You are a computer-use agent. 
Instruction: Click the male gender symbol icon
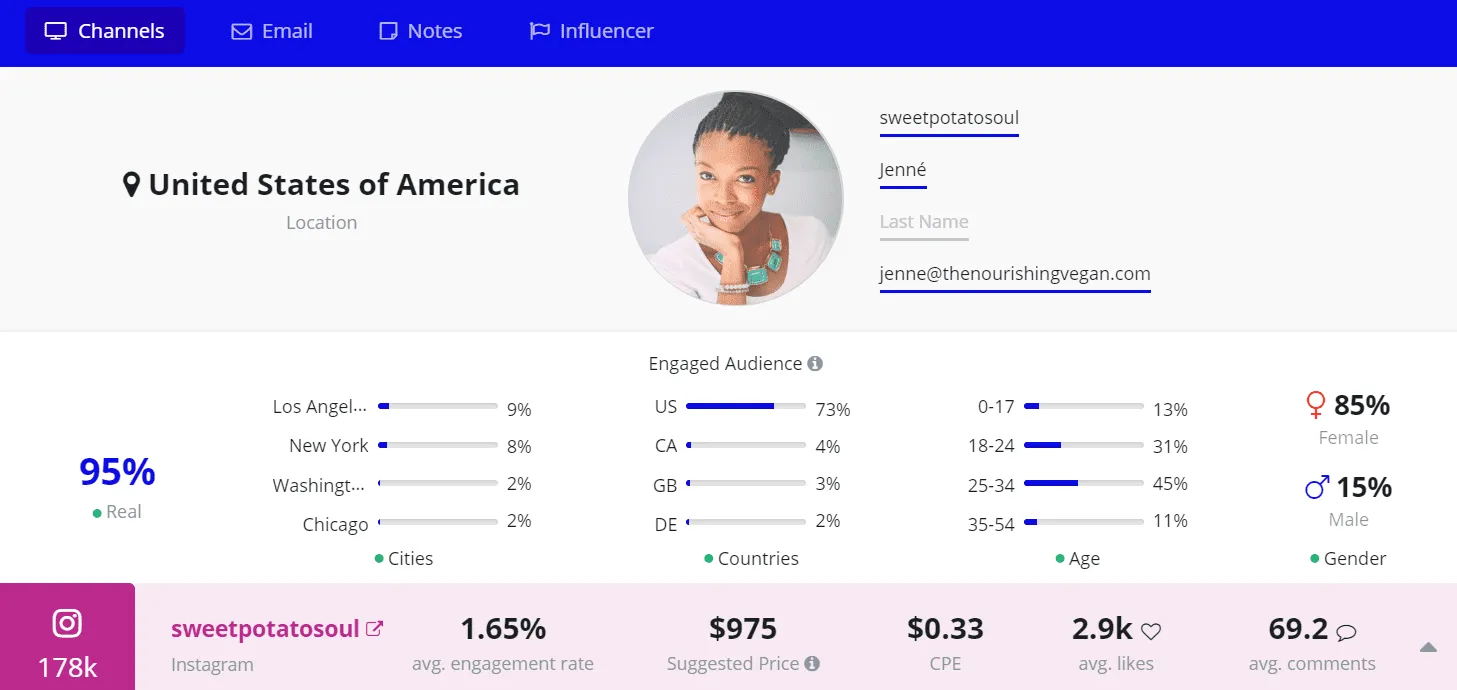[x=1317, y=487]
